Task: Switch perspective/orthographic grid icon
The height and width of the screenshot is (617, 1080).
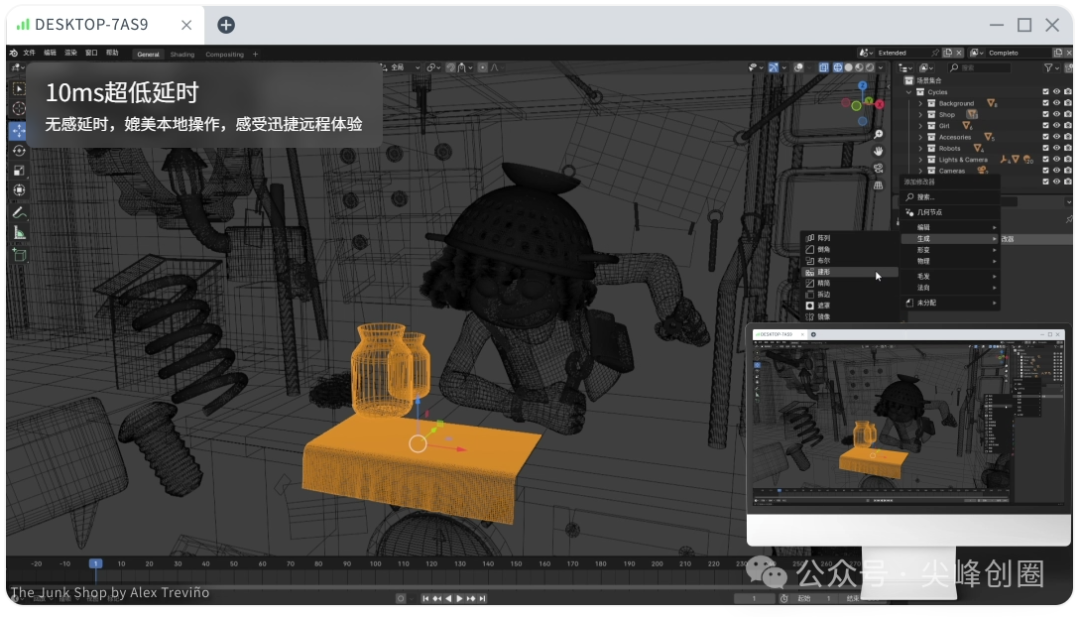Action: pos(878,185)
